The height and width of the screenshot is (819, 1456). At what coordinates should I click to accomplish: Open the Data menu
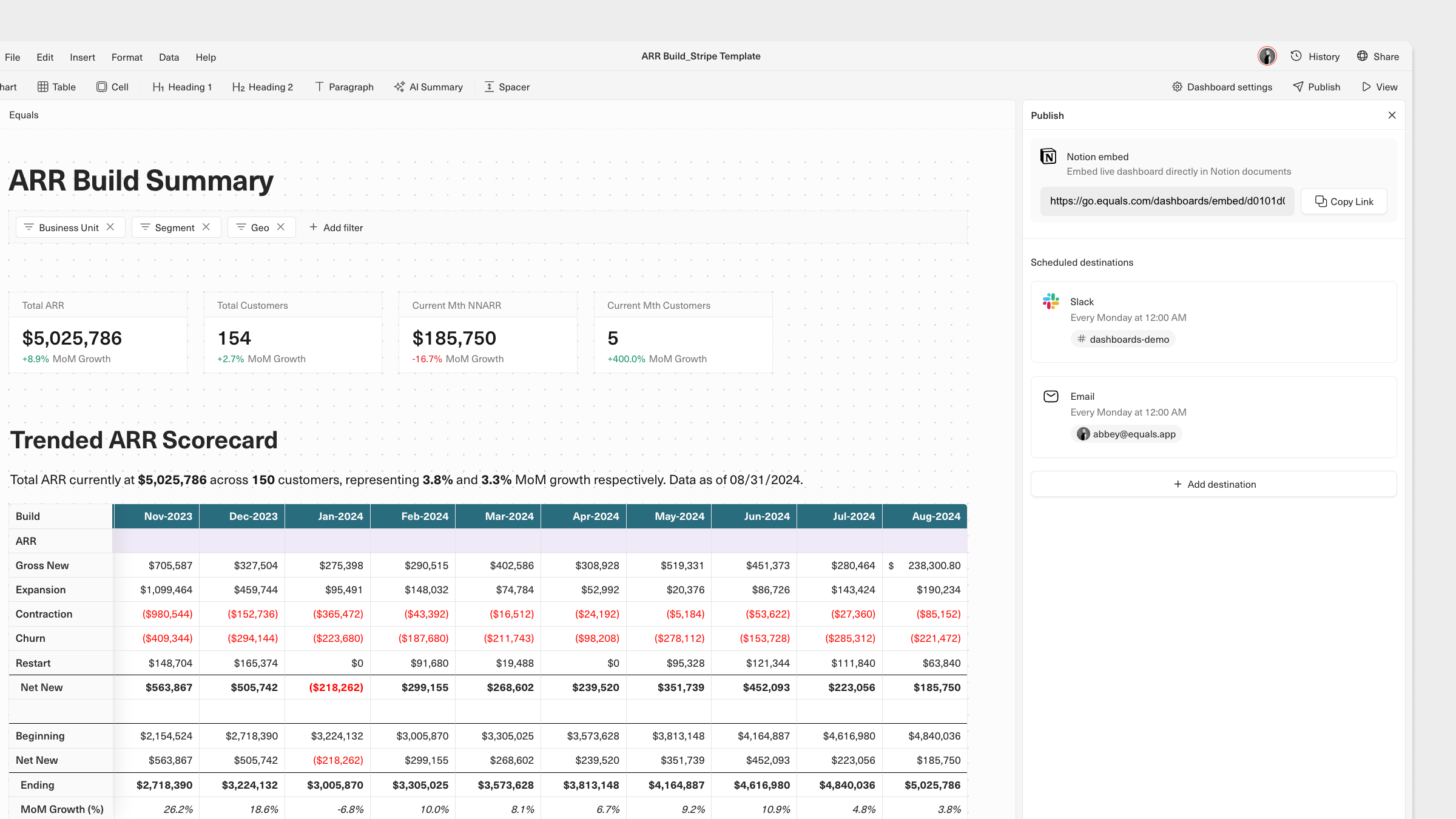[169, 57]
